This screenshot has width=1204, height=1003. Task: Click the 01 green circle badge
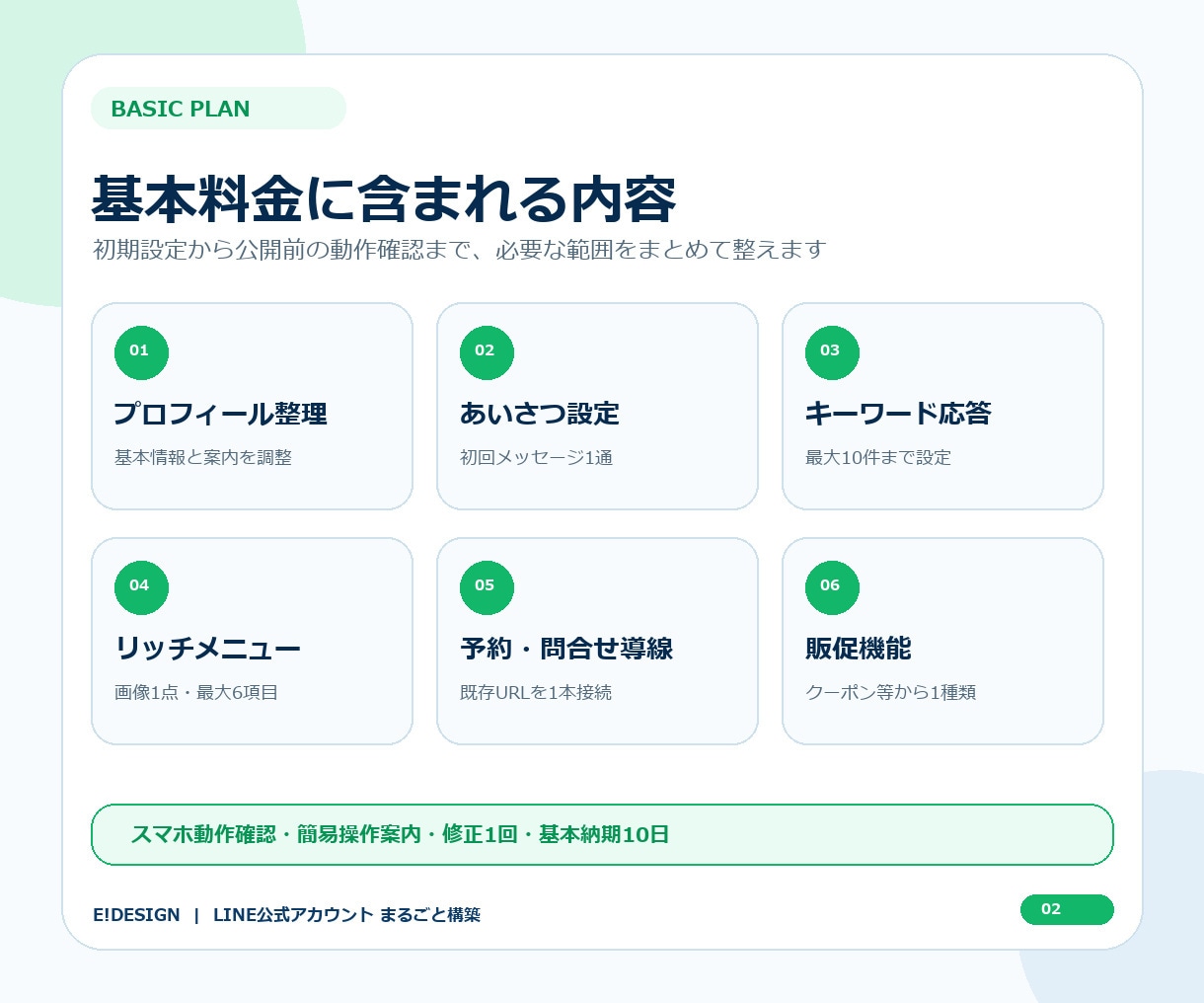[141, 352]
